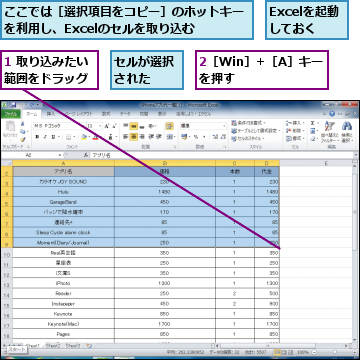Expand the Name Box dropdown arrow
This screenshot has width=360, height=360.
coord(60,155)
